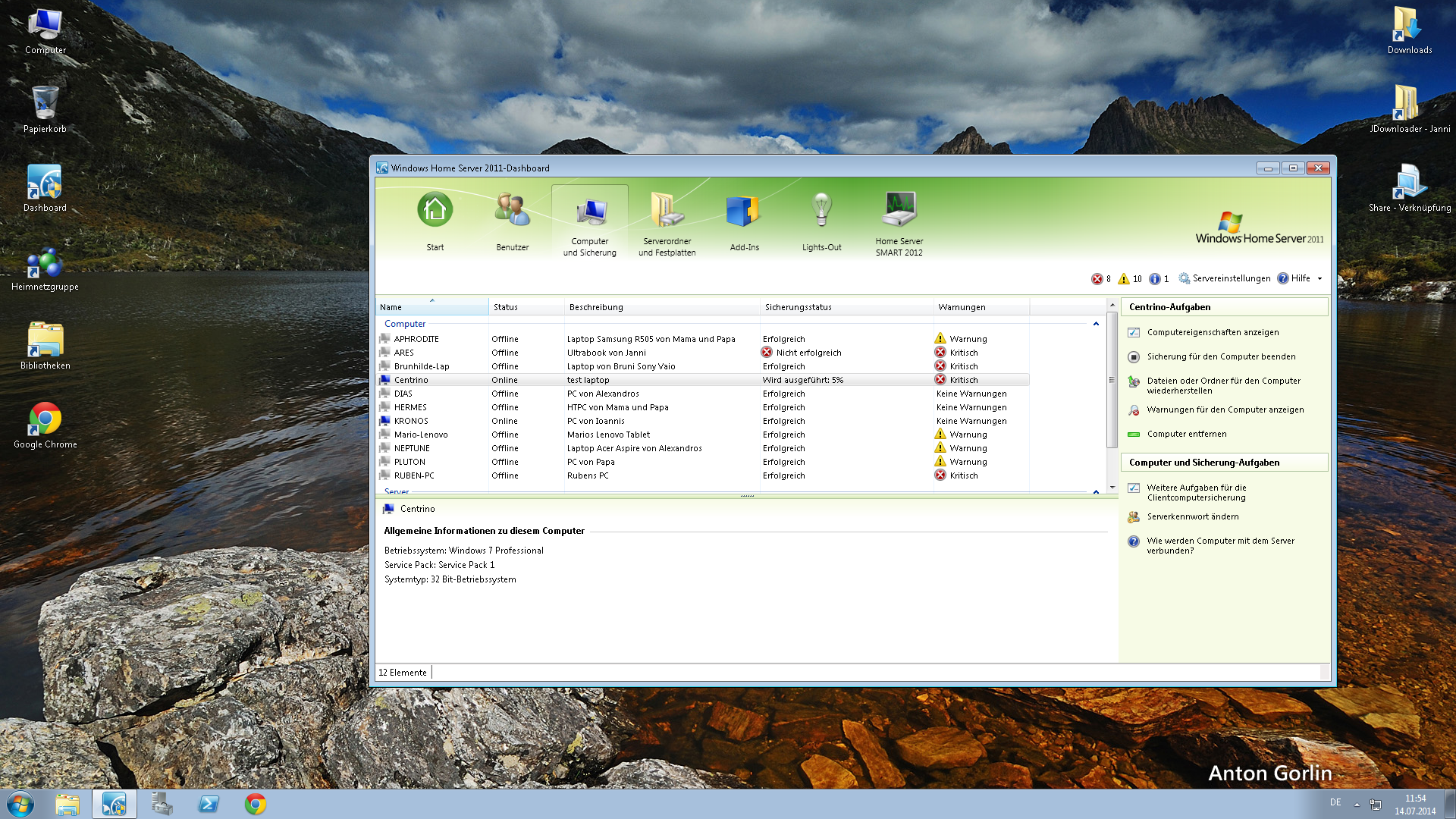Select the RUBEN-PC computer row
This screenshot has height=819, width=1456.
pyautogui.click(x=702, y=475)
